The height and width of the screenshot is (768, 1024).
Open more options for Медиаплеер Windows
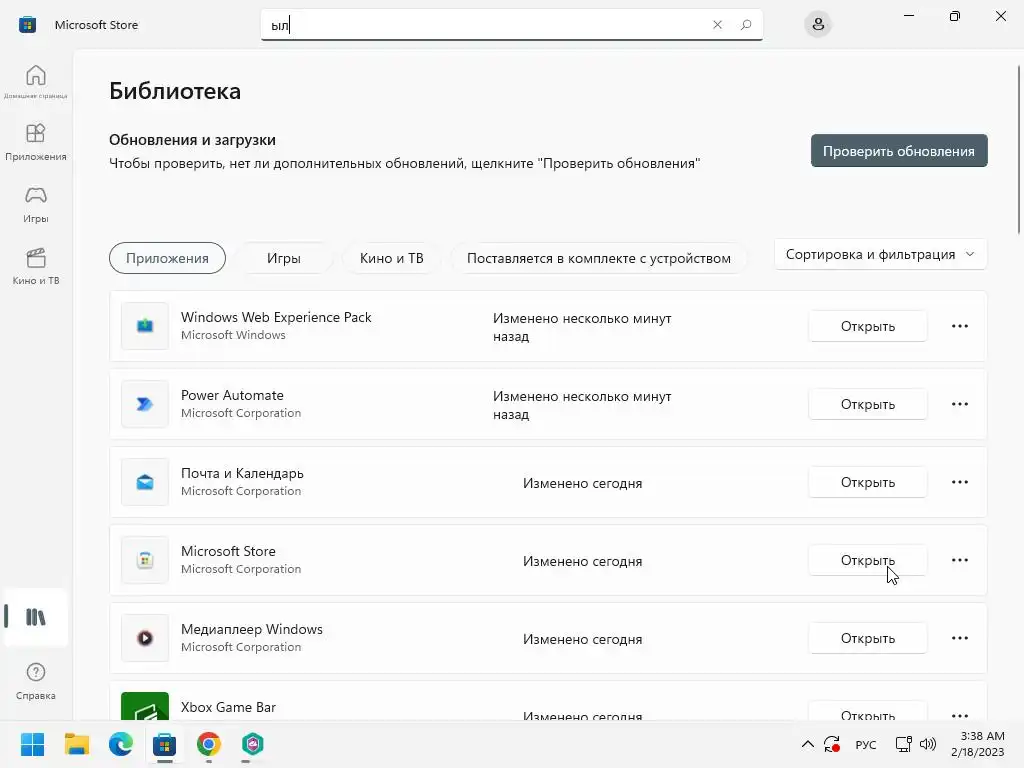pos(959,638)
